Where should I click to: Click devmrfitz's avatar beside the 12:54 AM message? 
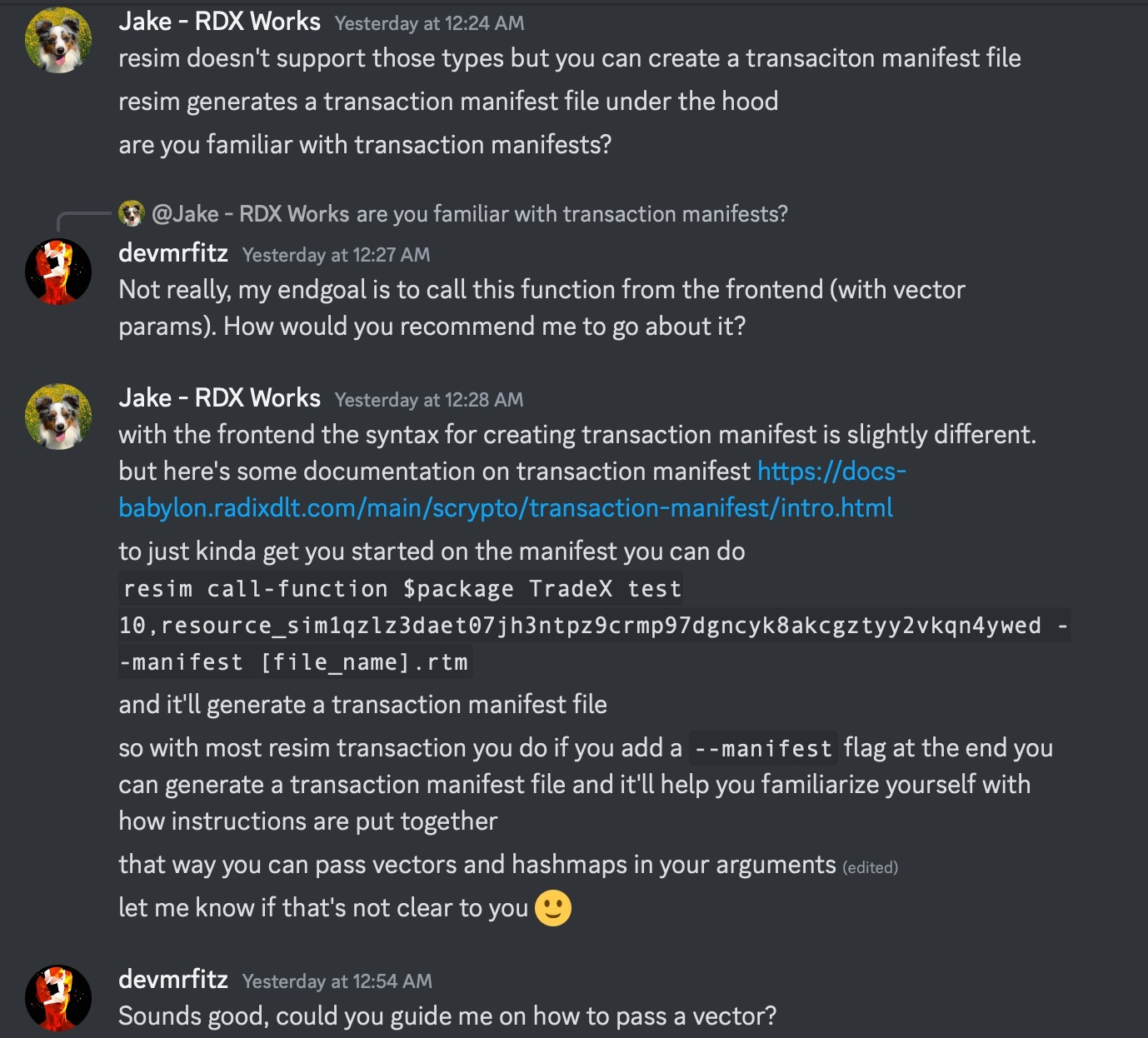tap(57, 997)
